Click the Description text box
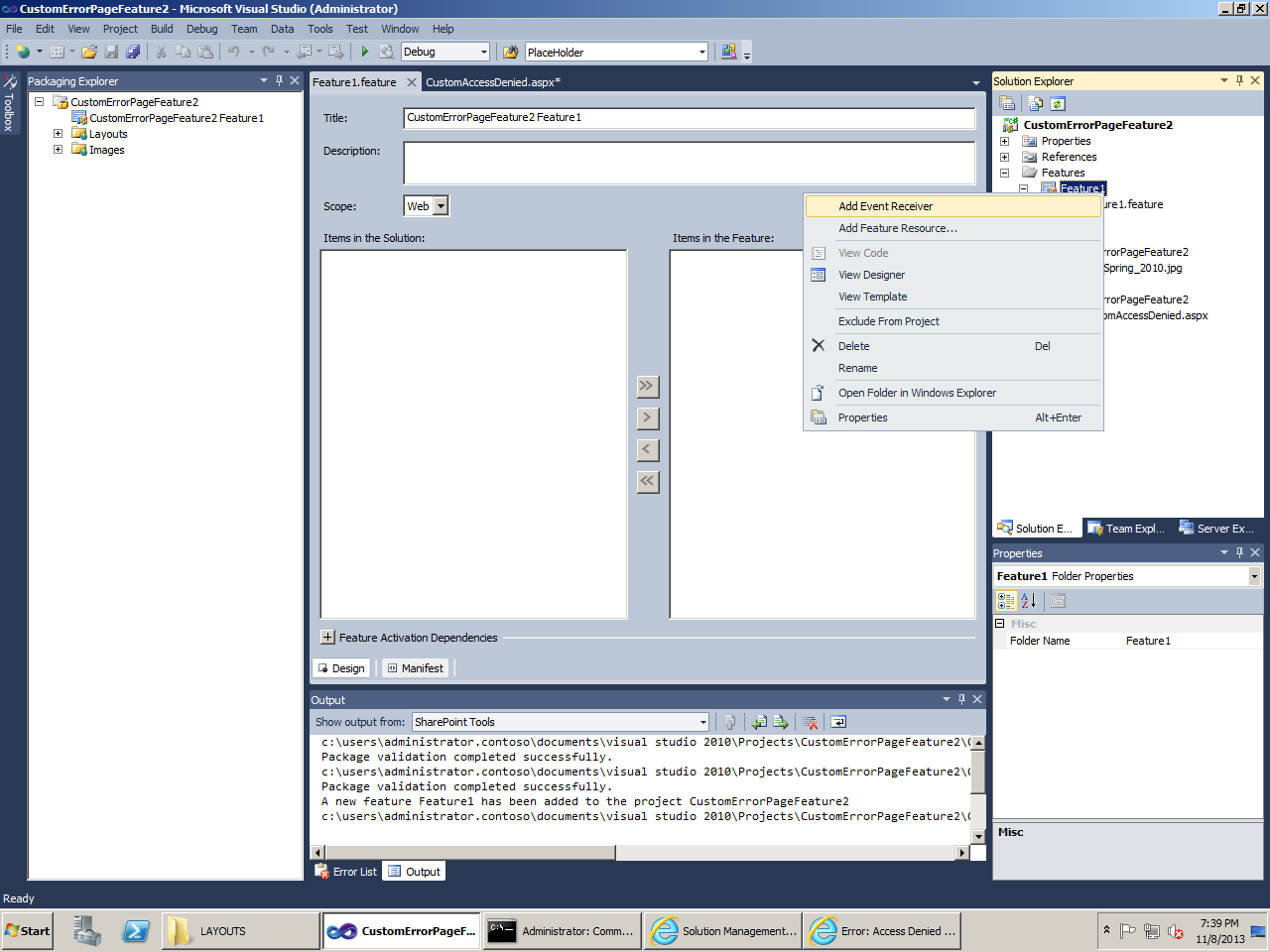Viewport: 1270px width, 952px height. click(x=690, y=163)
